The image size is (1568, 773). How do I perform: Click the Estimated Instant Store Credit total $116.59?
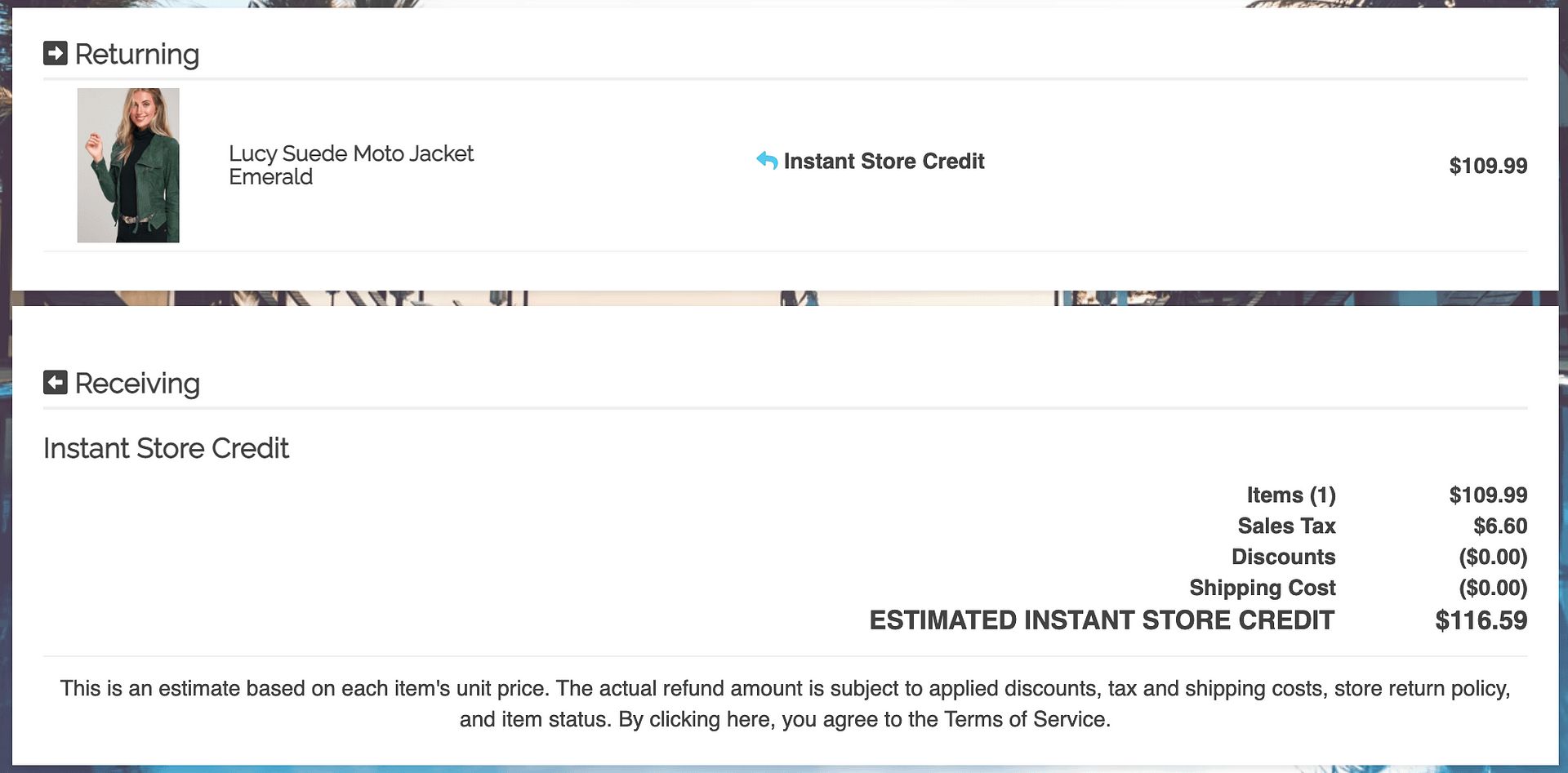(x=1481, y=620)
